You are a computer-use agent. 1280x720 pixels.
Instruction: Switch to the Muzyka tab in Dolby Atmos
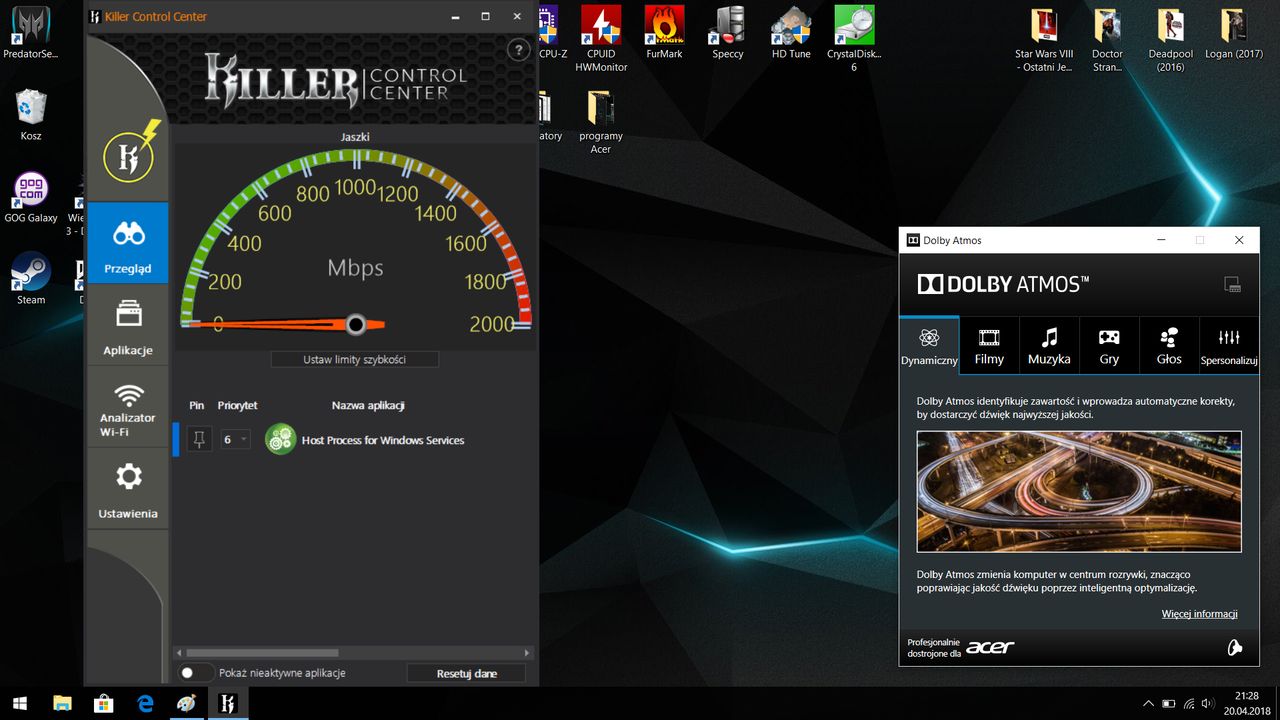(1049, 345)
